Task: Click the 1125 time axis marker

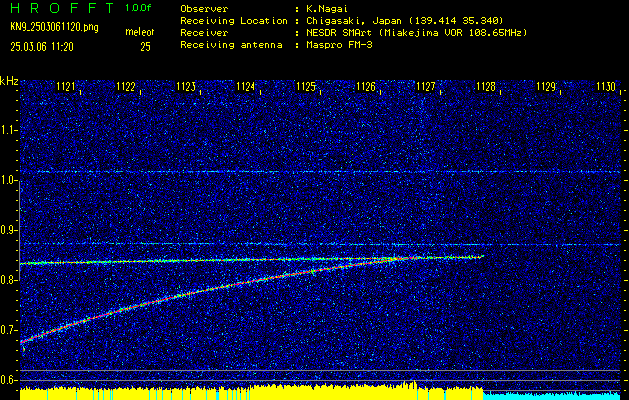Action: click(x=306, y=86)
